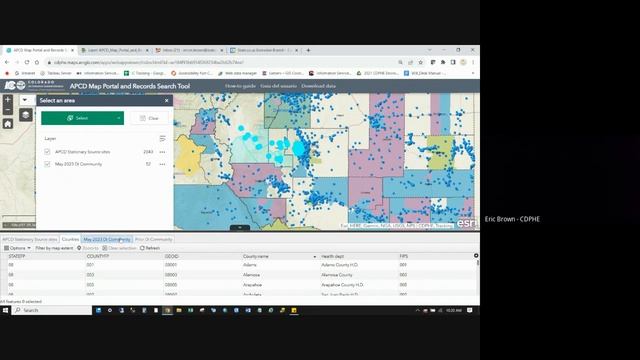Select the Alamosa county name cell

[251, 275]
